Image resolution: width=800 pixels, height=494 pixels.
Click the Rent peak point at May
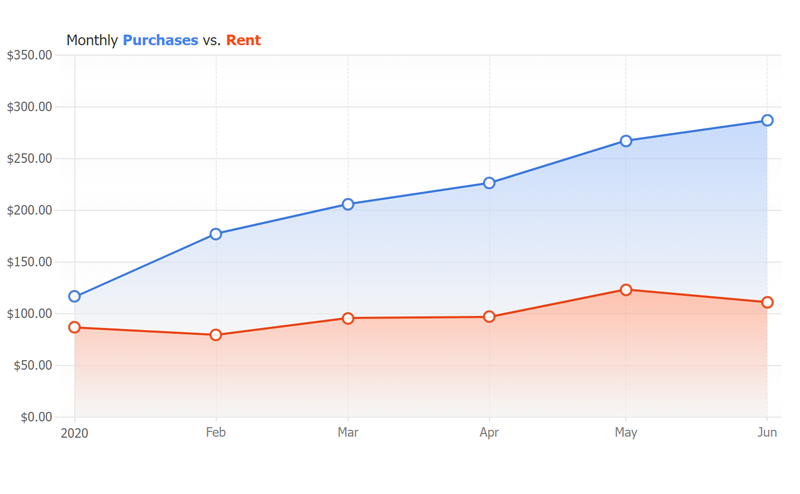pos(626,290)
